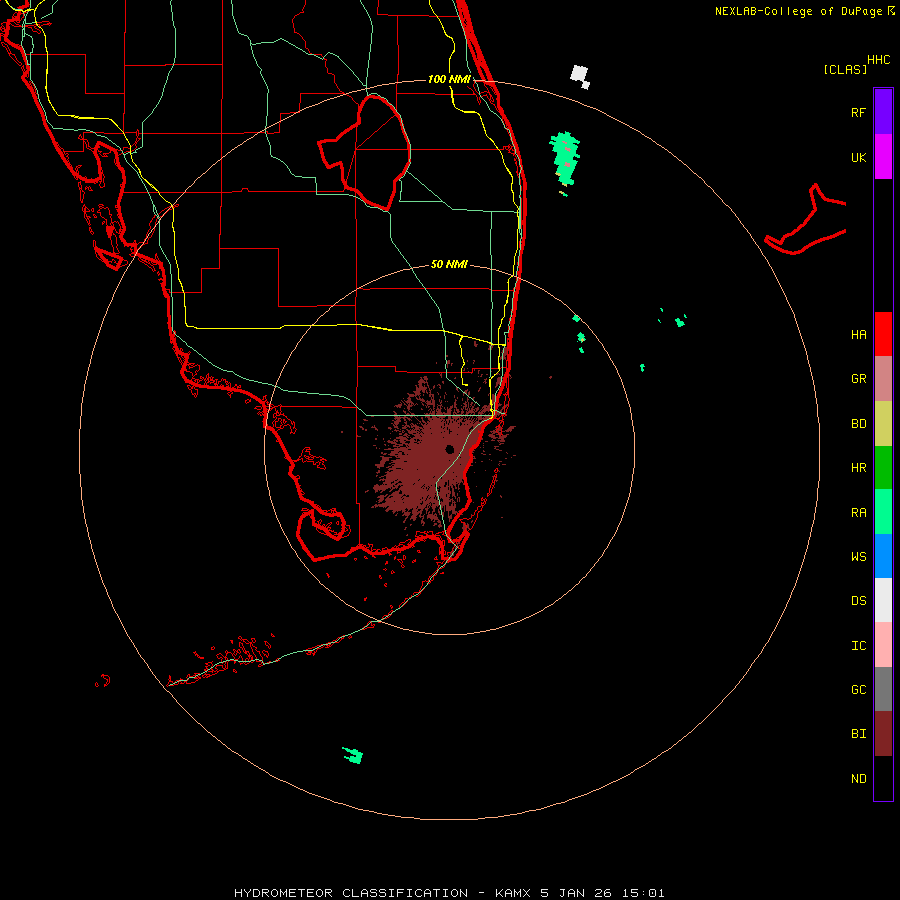Click the GR legend label
Viewport: 900px width, 900px height.
tap(858, 379)
